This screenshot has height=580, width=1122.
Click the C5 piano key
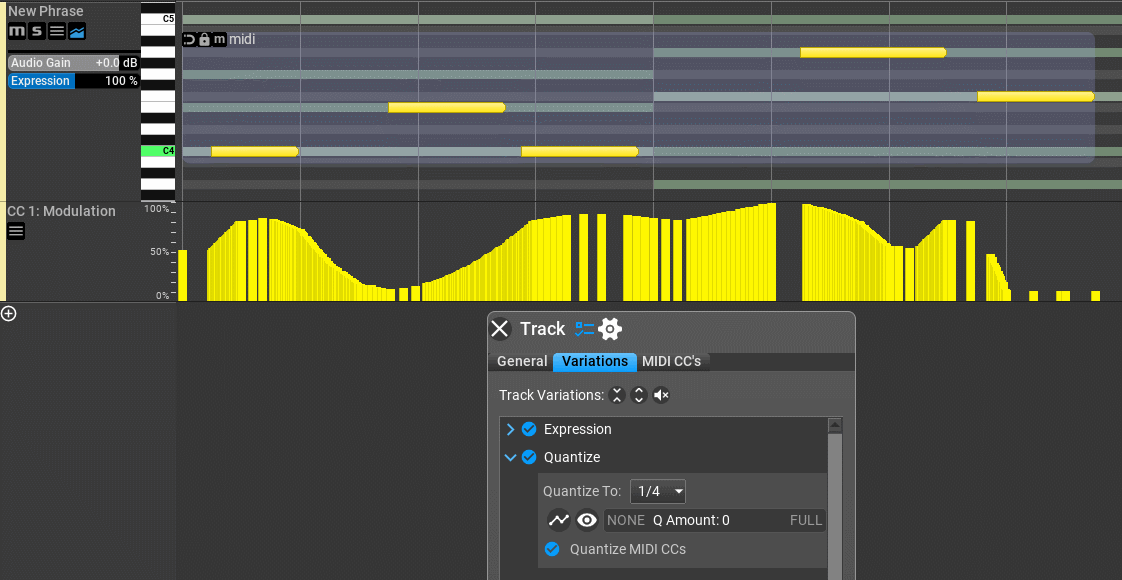coord(158,19)
